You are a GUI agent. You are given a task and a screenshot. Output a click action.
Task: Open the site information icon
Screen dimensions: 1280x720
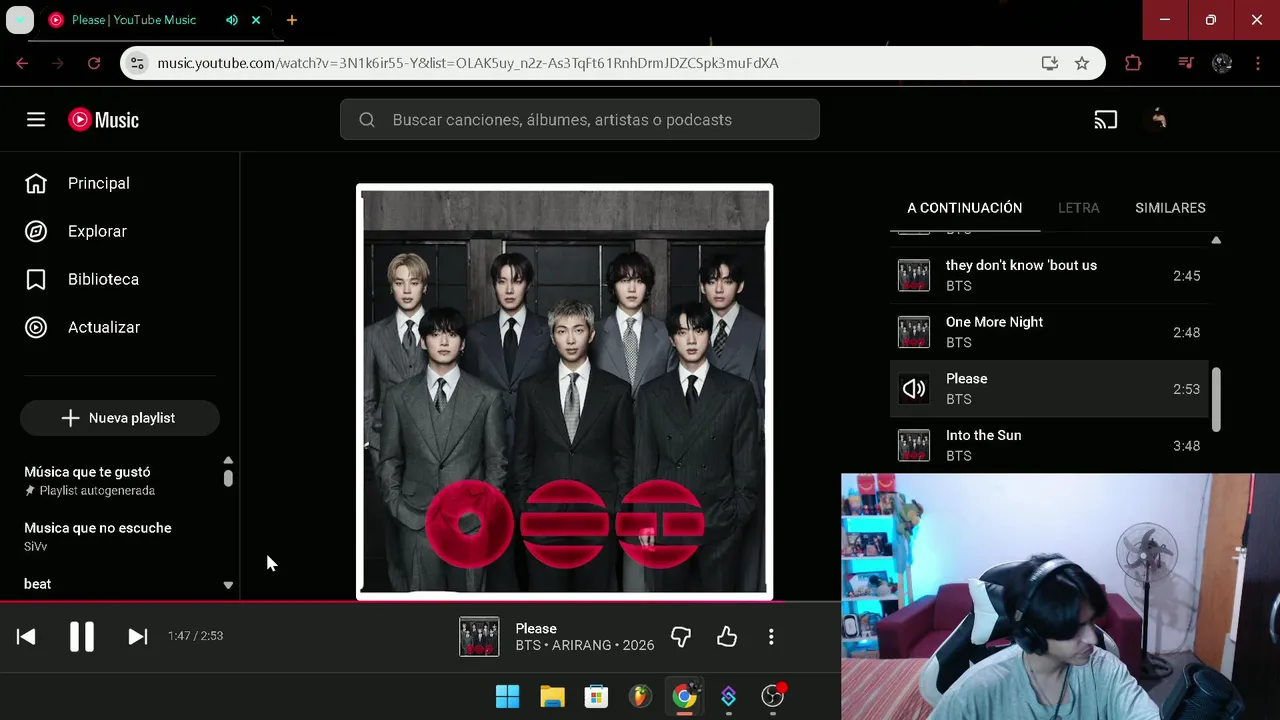coord(138,63)
